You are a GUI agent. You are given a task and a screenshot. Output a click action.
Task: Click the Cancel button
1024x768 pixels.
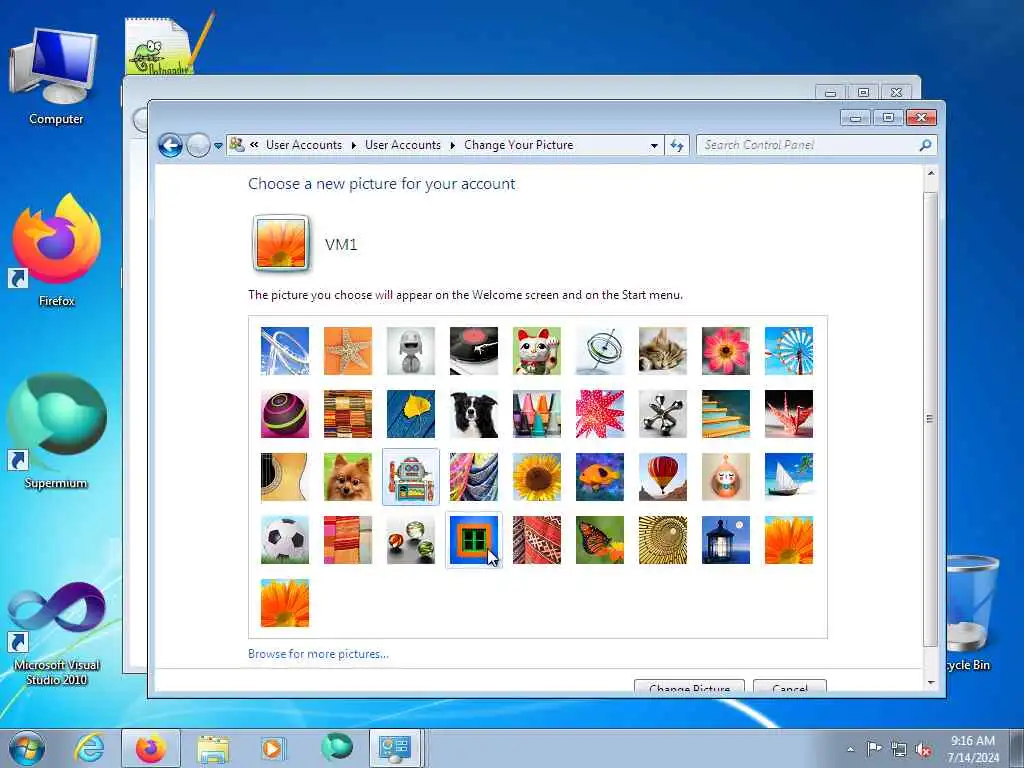(790, 687)
